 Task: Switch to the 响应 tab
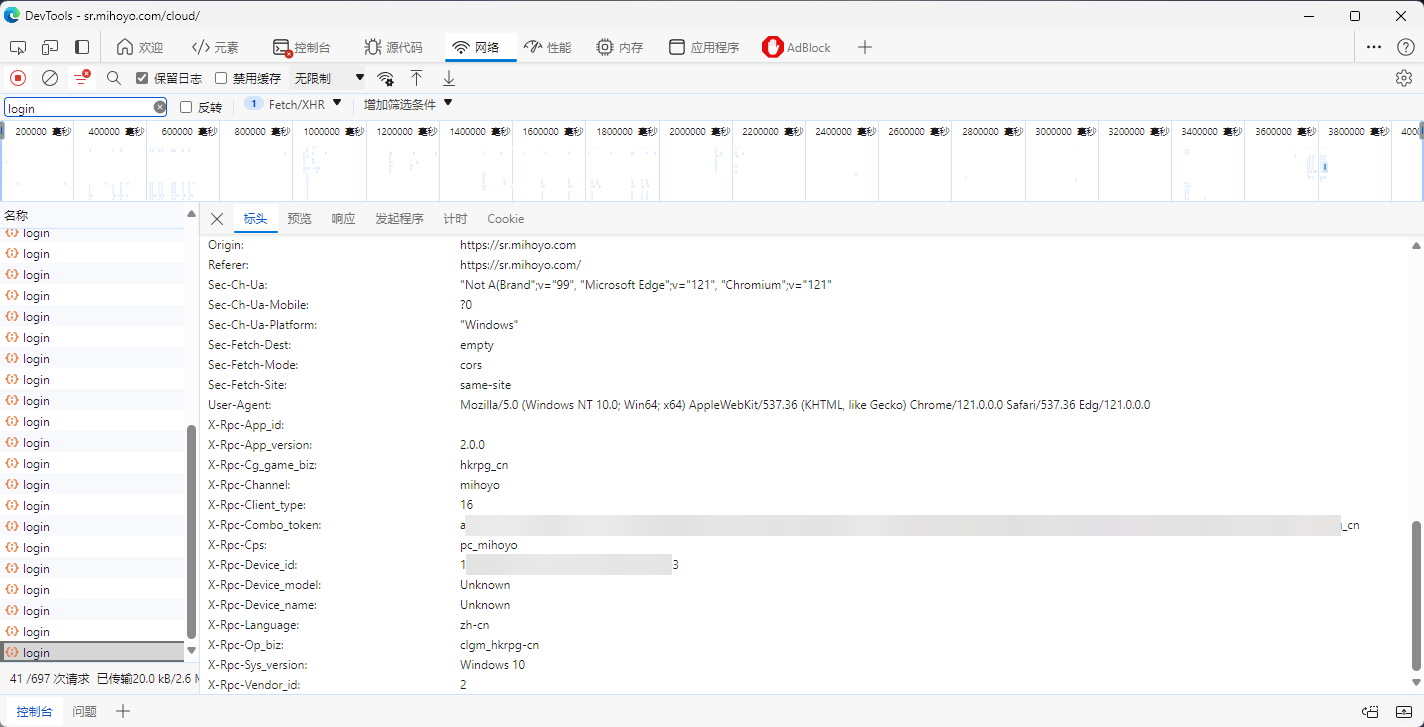343,219
